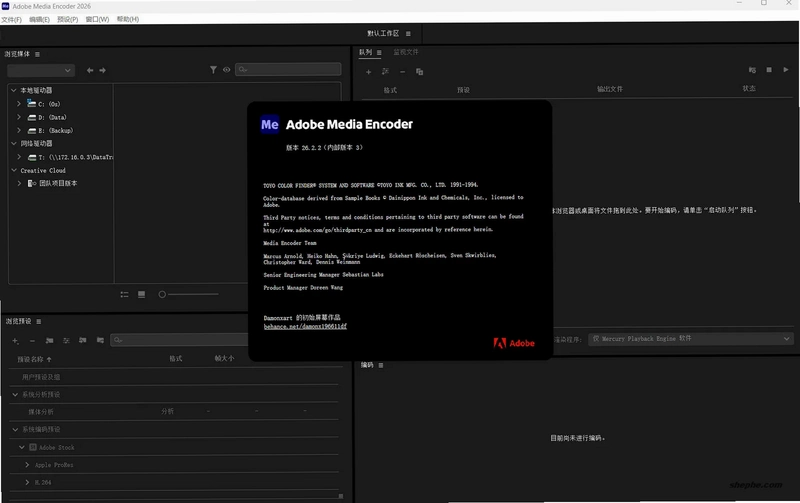Open the 编码 panel menu icon
Image resolution: width=800 pixels, height=503 pixels.
381,365
